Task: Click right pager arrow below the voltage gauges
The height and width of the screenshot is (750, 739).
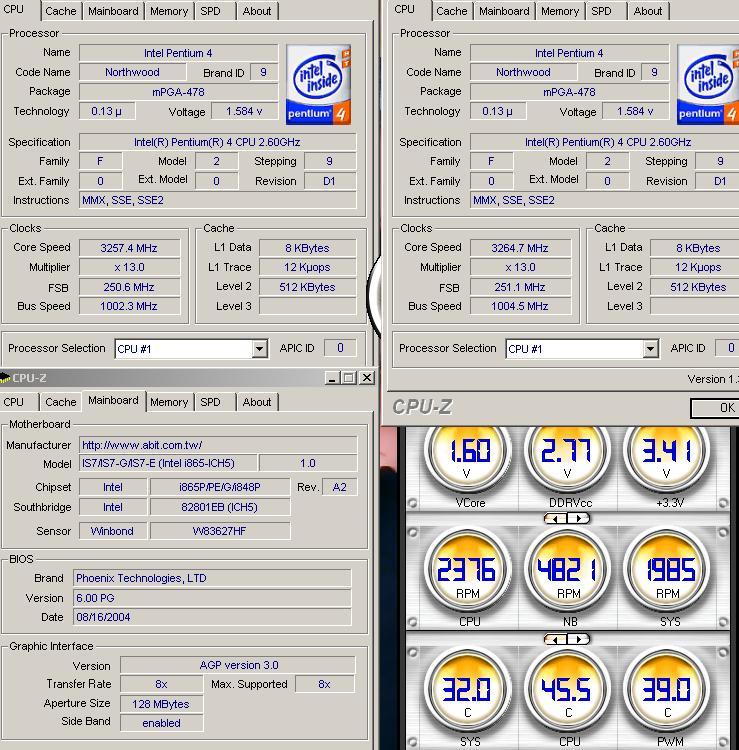Action: (578, 518)
